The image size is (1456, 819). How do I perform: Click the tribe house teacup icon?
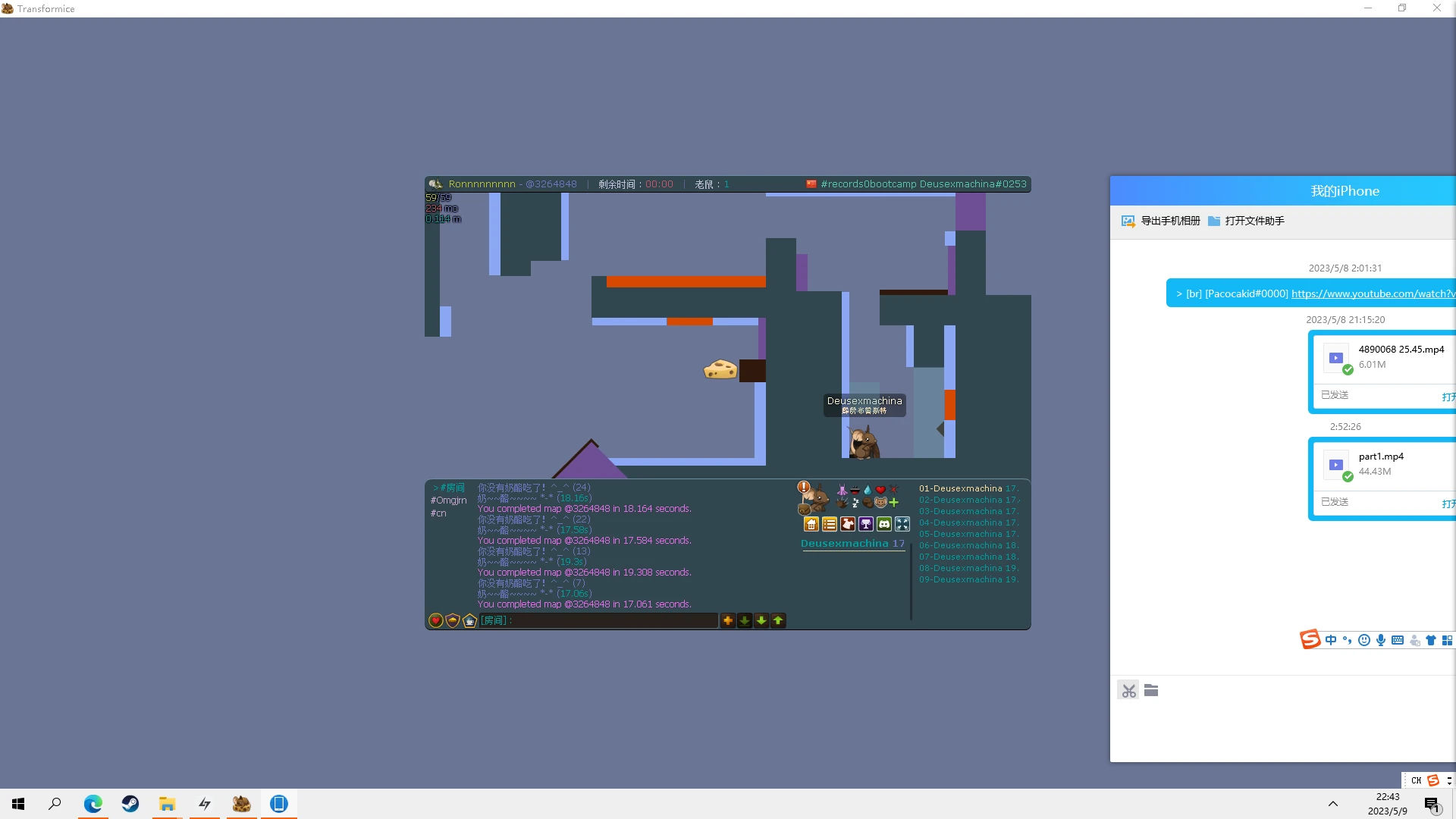point(469,621)
